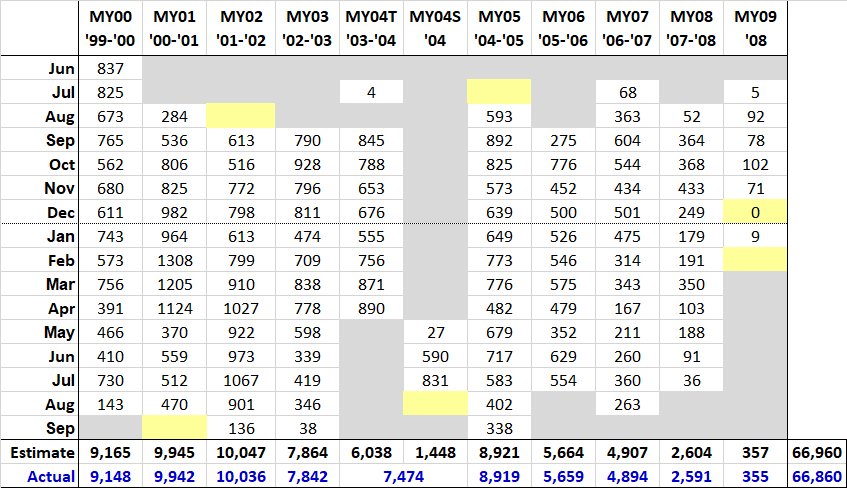Select the yellow cell under MY02 in Aug
This screenshot has height=488, width=847.
pyautogui.click(x=241, y=116)
